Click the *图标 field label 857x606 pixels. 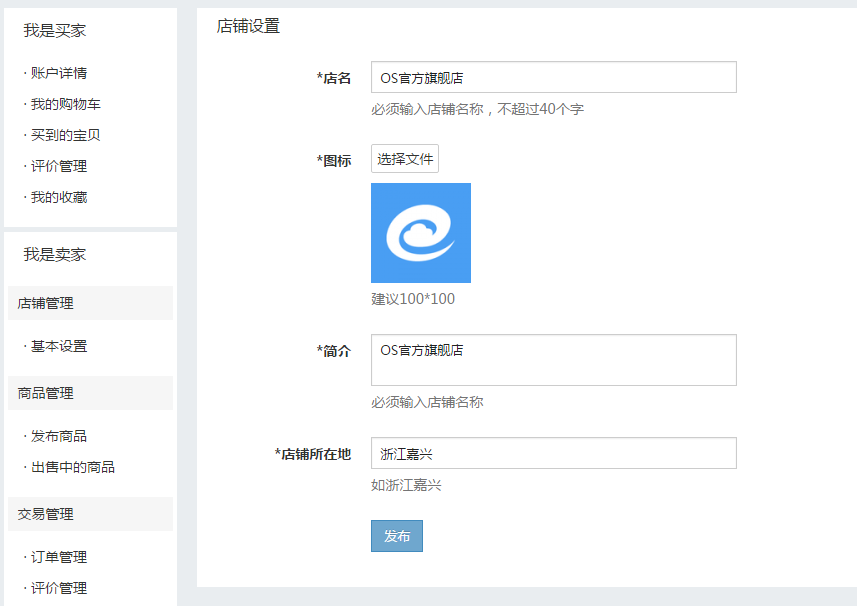(334, 161)
